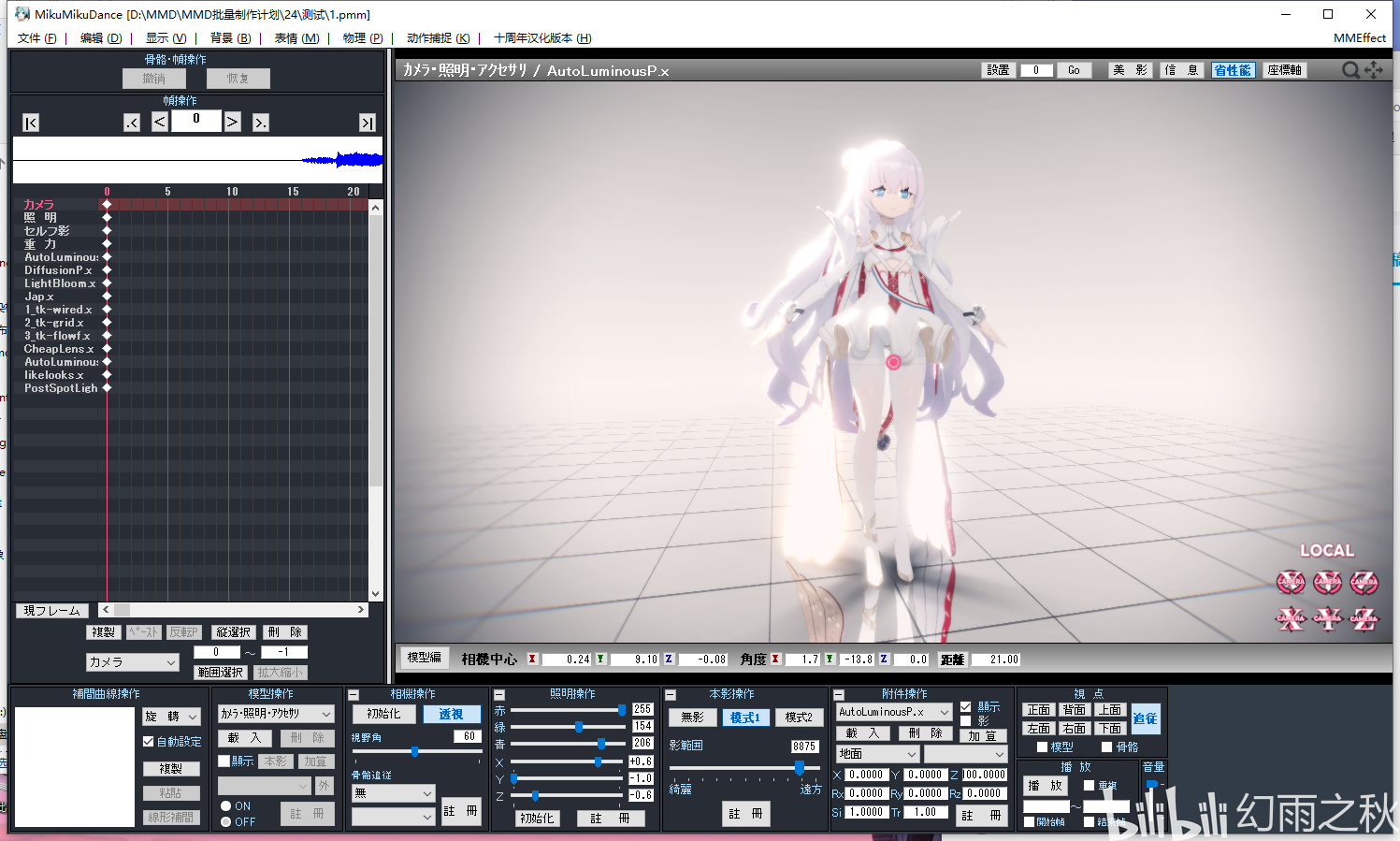Jump to the first frame button

[x=31, y=123]
